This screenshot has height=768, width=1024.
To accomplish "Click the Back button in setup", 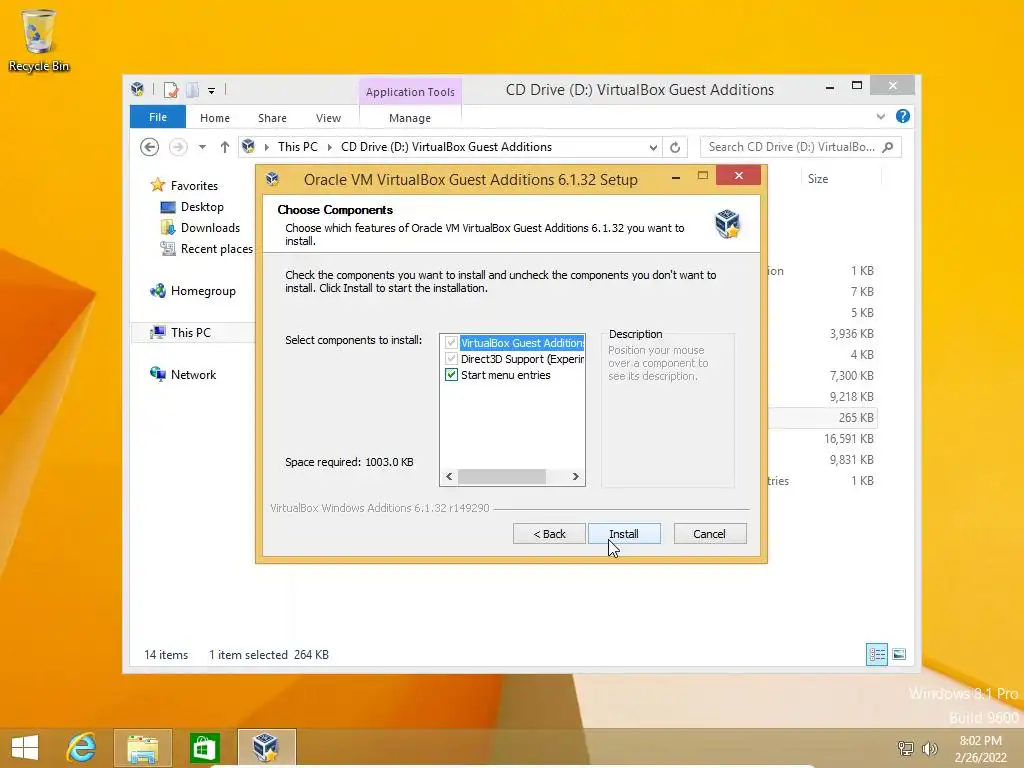I will (x=549, y=534).
